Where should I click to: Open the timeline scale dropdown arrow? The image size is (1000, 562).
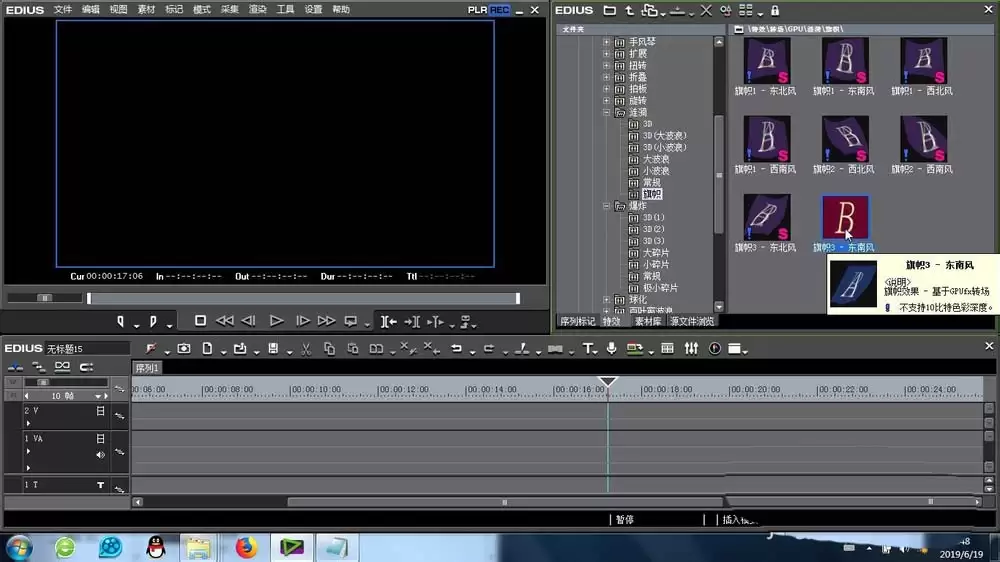tap(98, 396)
